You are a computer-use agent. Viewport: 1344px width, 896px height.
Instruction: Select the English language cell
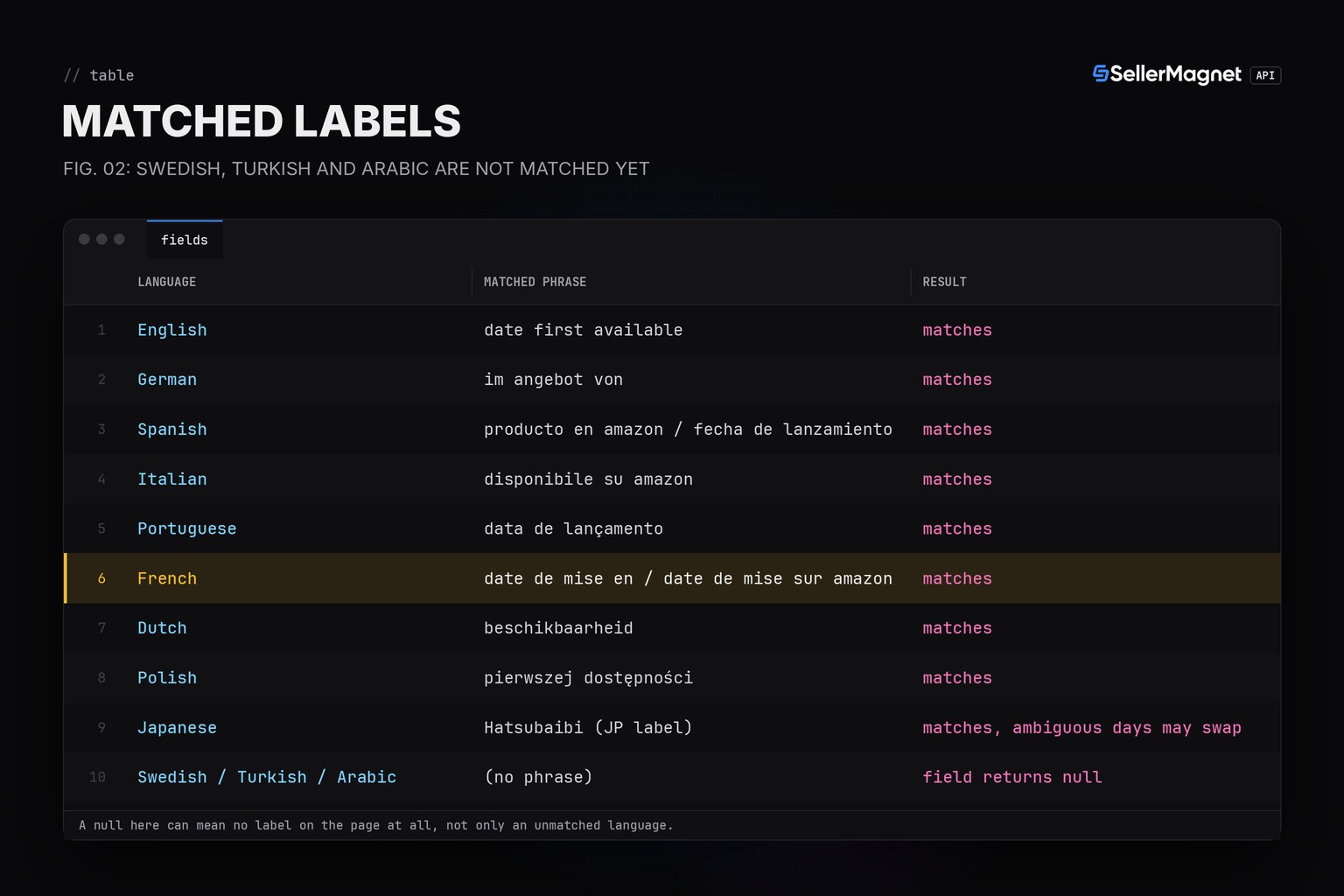[x=172, y=330]
